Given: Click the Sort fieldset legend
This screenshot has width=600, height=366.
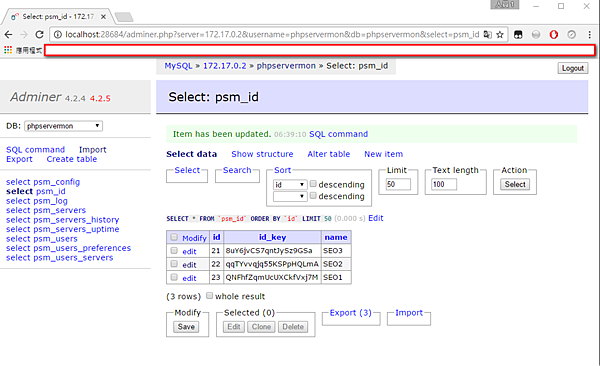Looking at the screenshot, I should 282,170.
